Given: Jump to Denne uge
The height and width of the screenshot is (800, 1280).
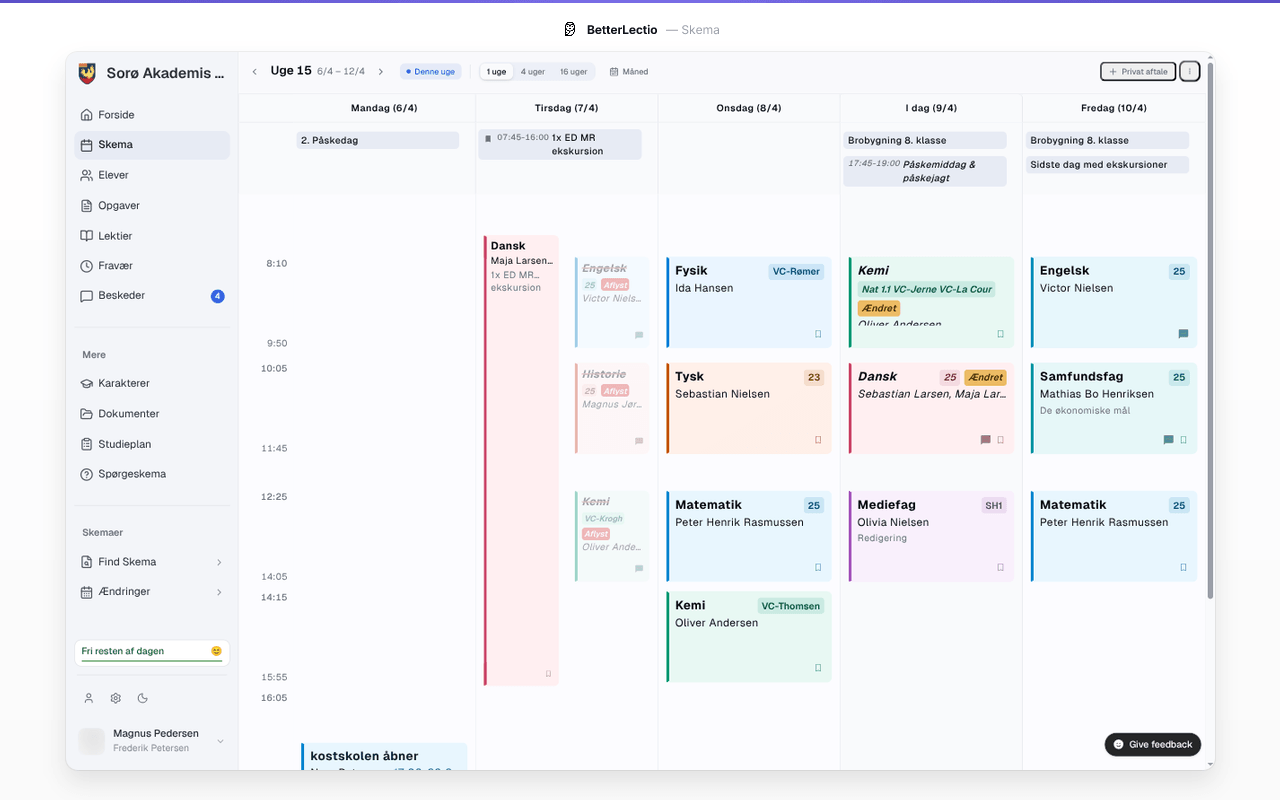Looking at the screenshot, I should click(x=431, y=72).
